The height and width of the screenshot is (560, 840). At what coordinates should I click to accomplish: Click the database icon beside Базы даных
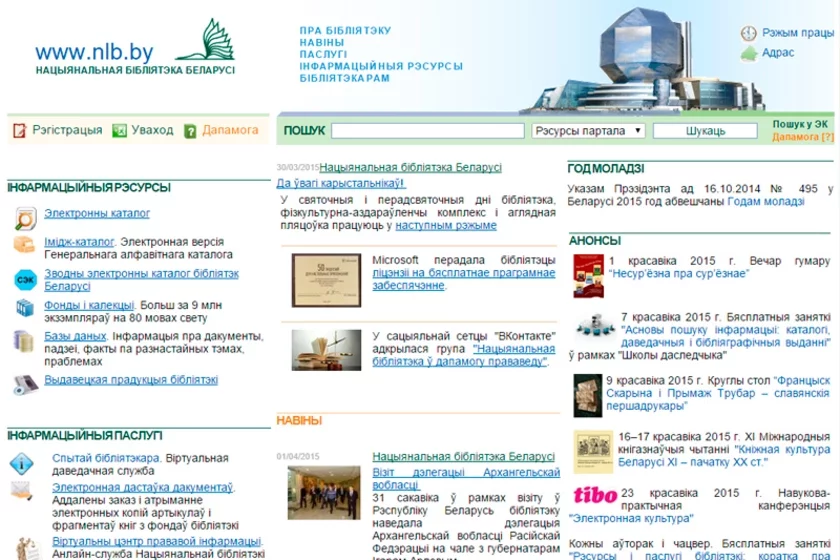[24, 340]
